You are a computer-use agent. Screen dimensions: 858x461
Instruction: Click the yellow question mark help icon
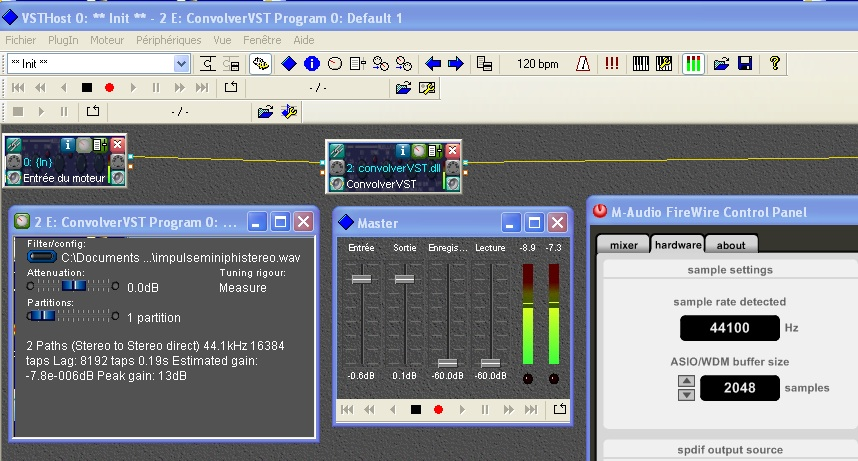pyautogui.click(x=774, y=64)
